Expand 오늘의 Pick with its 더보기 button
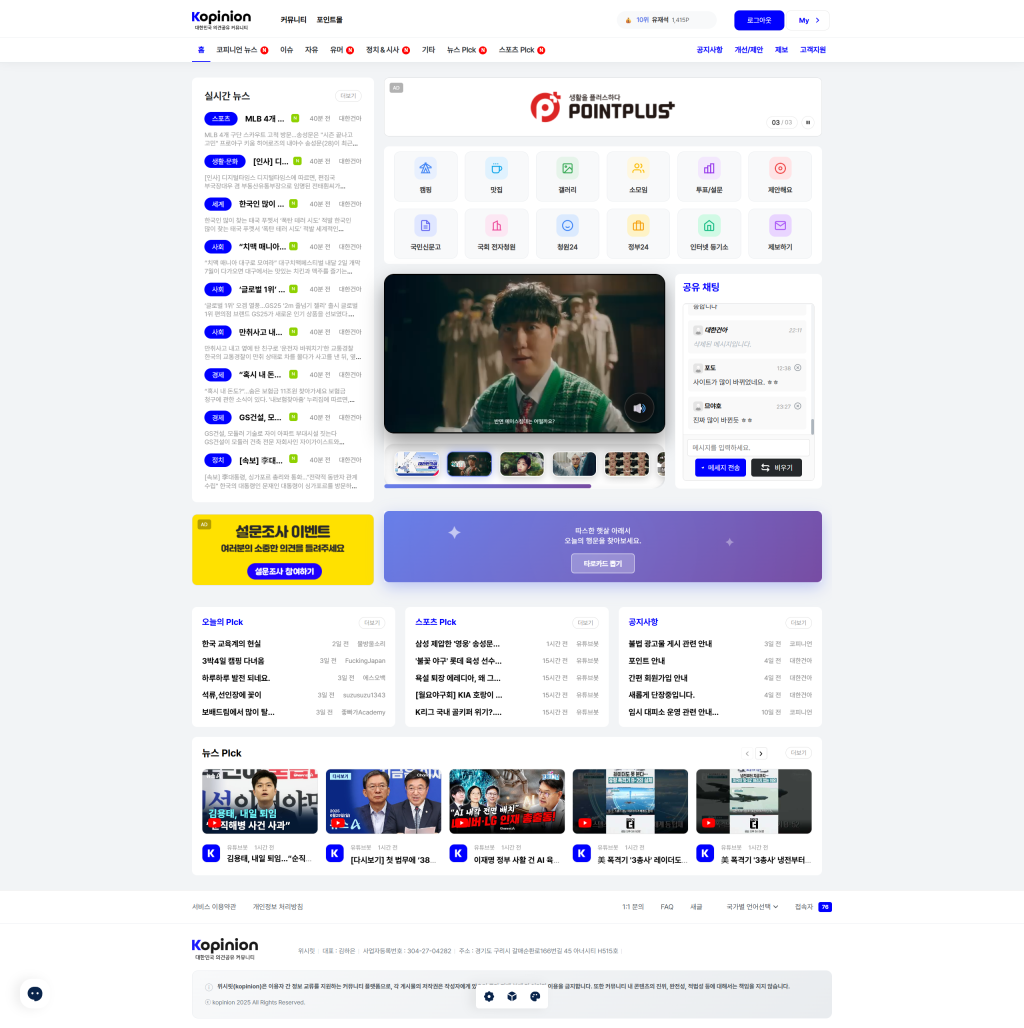This screenshot has height=1028, width=1024. pos(372,622)
